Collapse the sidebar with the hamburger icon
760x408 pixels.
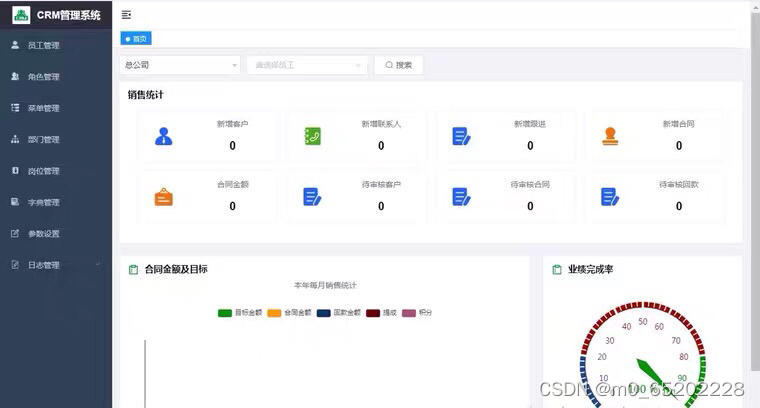click(126, 15)
